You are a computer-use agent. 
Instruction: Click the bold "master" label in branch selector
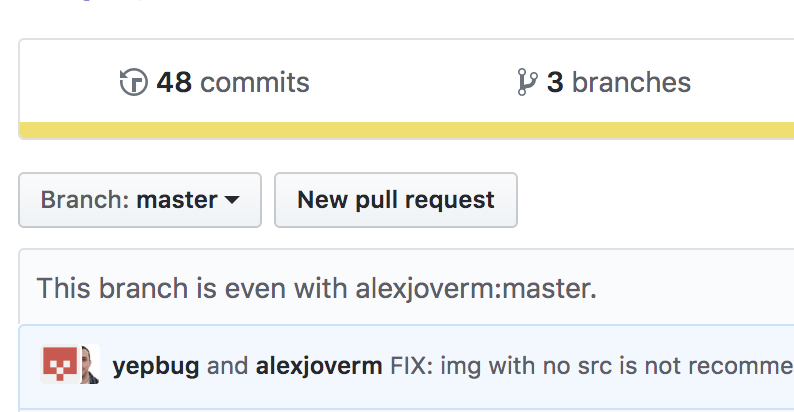click(177, 200)
